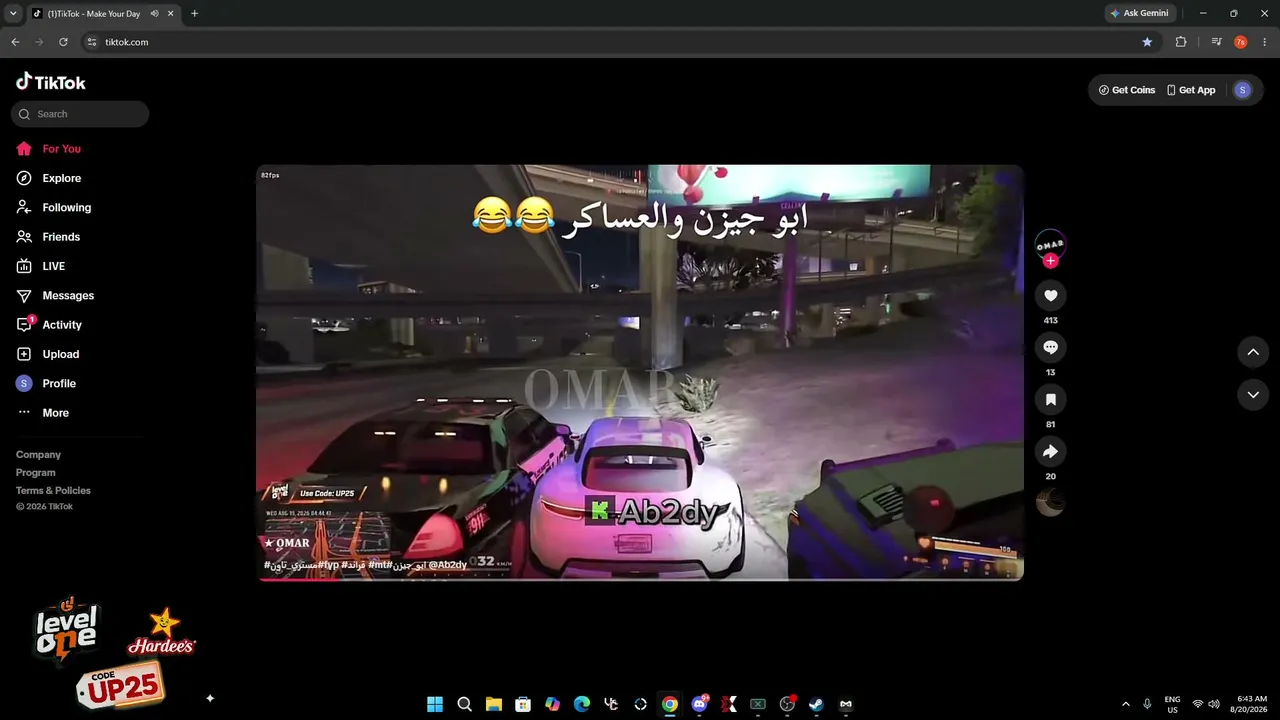
Task: Click the Ask Gemini button
Action: coord(1139,13)
